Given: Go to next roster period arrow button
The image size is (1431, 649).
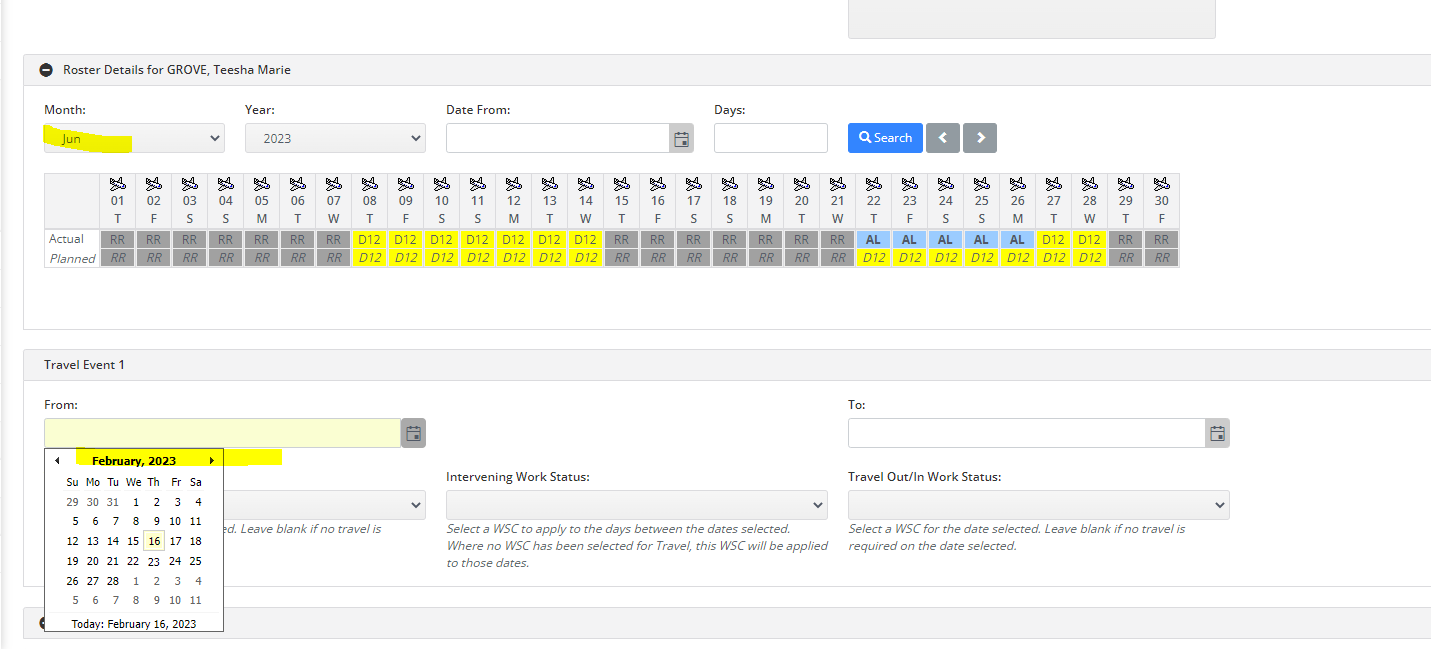Looking at the screenshot, I should pyautogui.click(x=980, y=138).
